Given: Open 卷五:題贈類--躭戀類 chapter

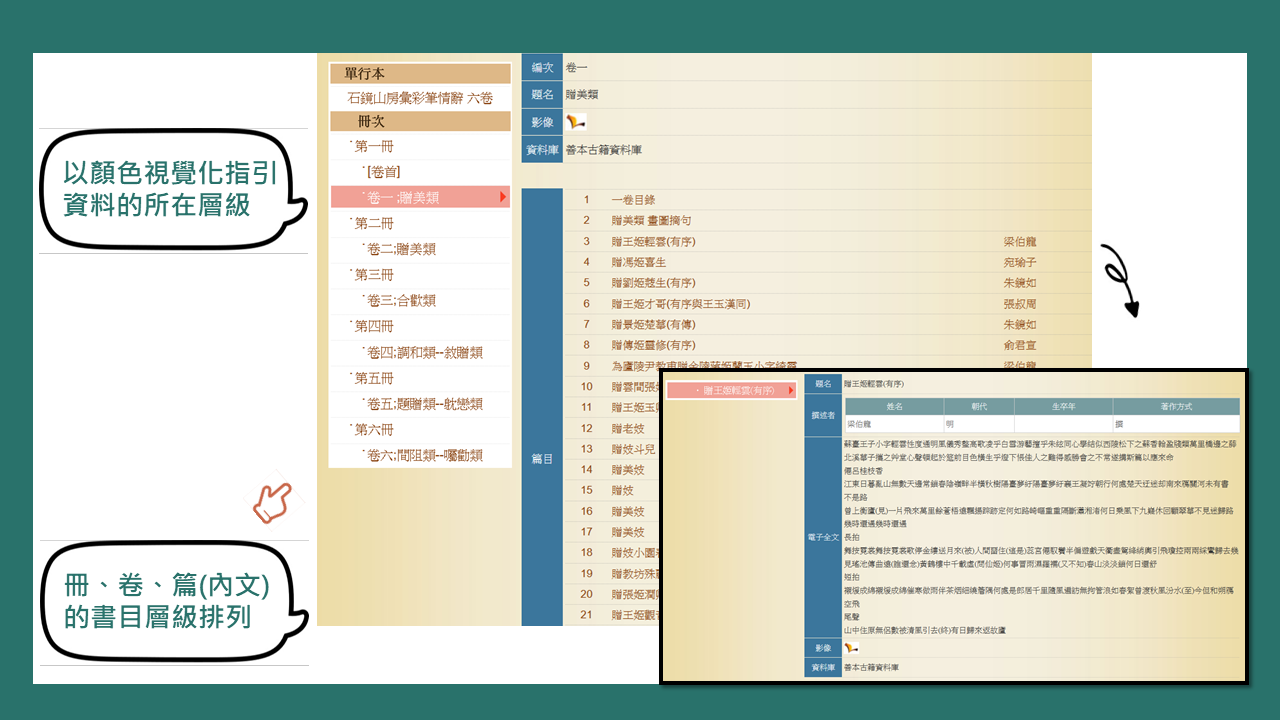Looking at the screenshot, I should [424, 404].
